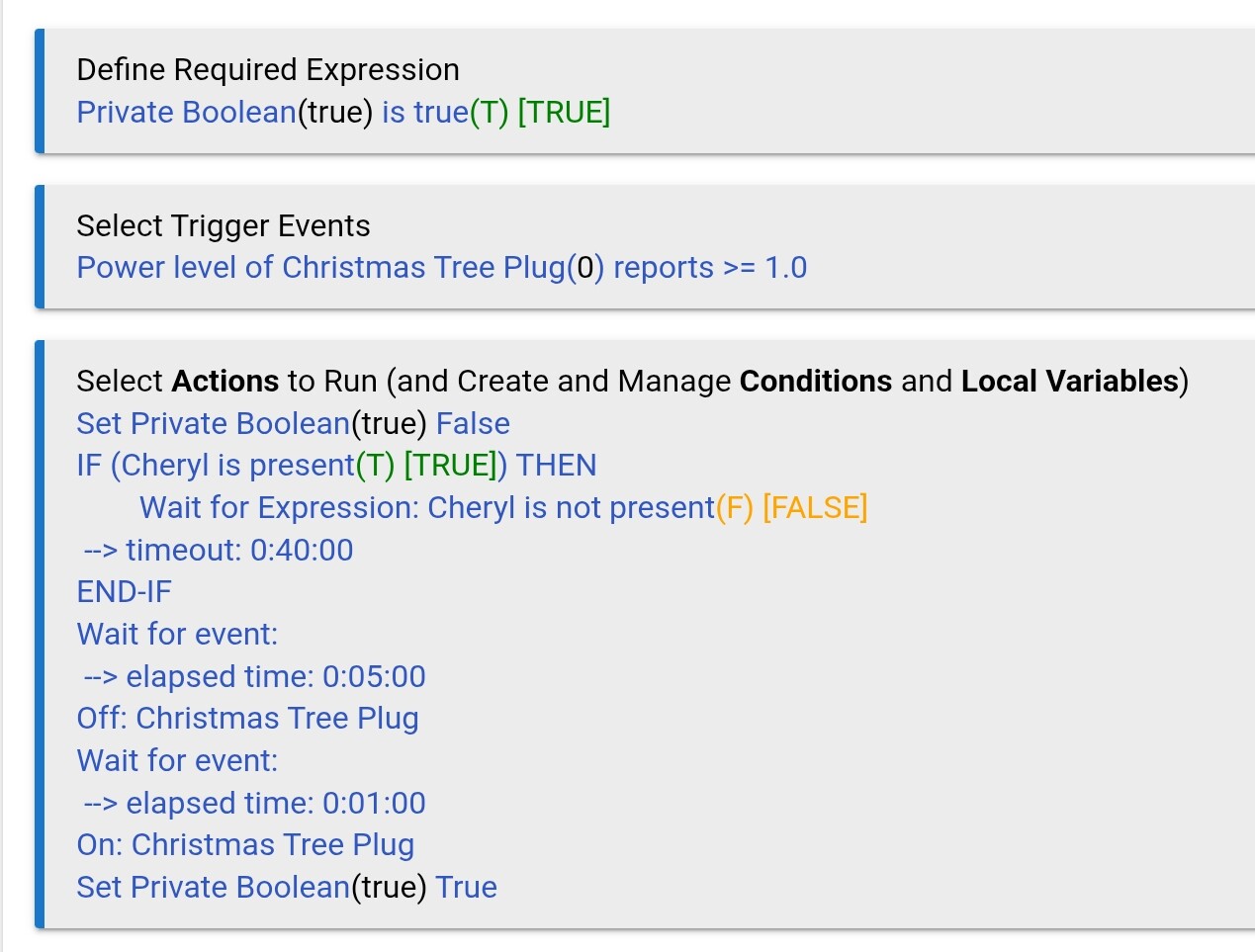This screenshot has height=952, width=1255.
Task: Click blue bar beside Select Trigger Events
Action: click(40, 246)
